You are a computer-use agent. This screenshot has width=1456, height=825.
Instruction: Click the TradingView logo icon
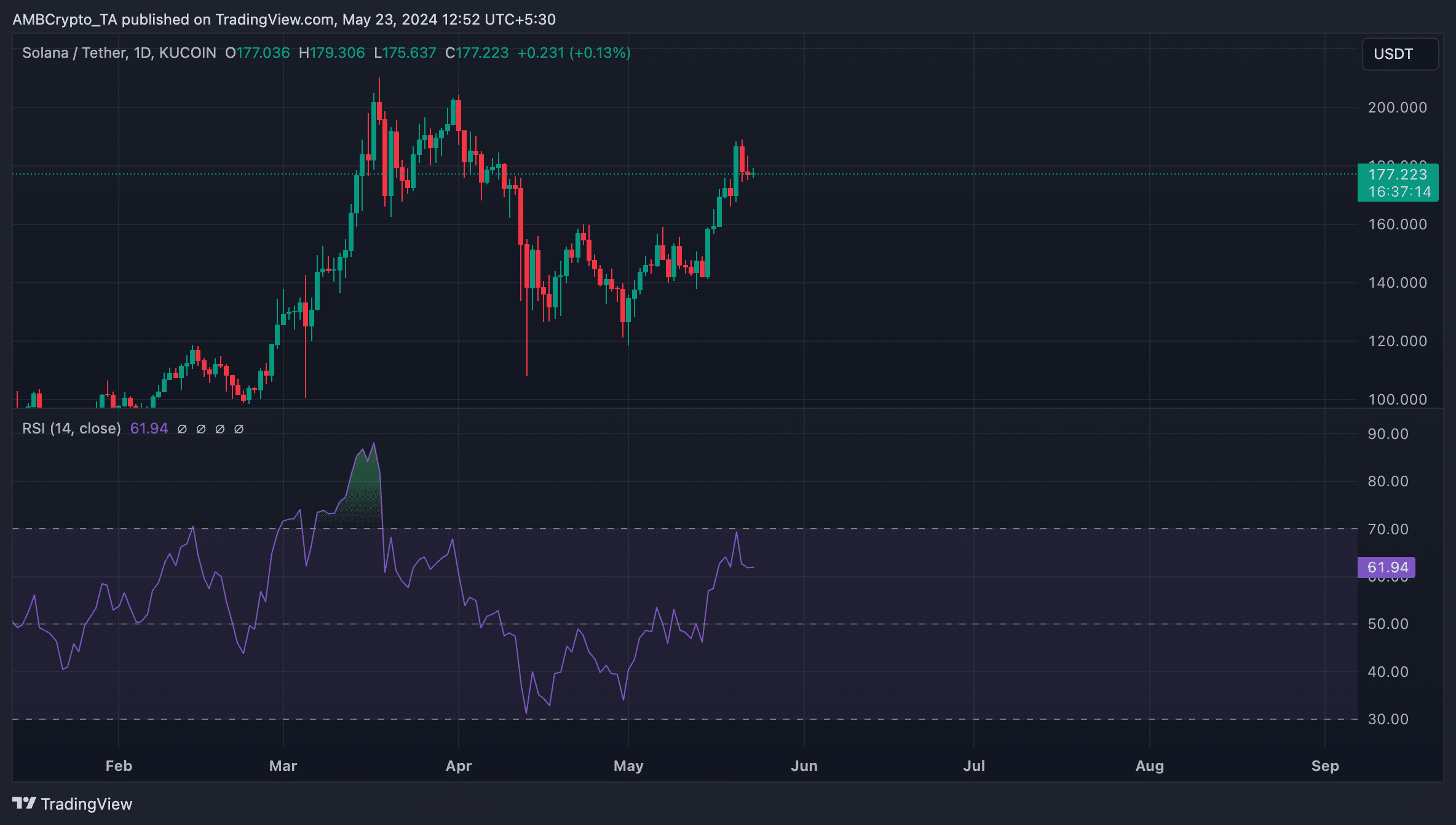pyautogui.click(x=24, y=803)
